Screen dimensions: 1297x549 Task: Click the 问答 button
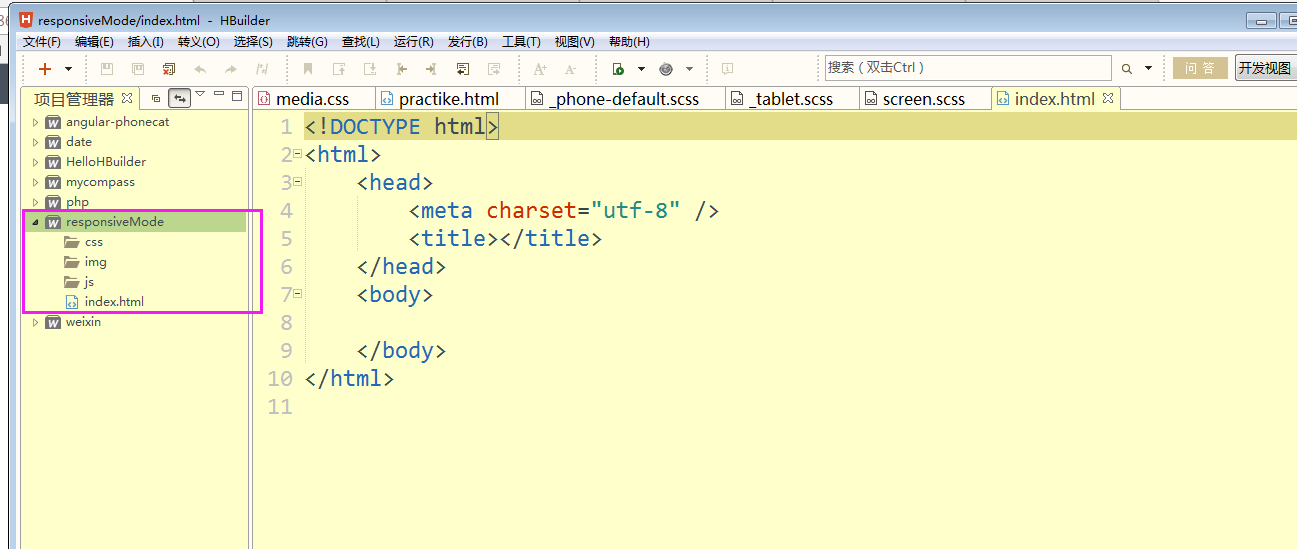1200,68
